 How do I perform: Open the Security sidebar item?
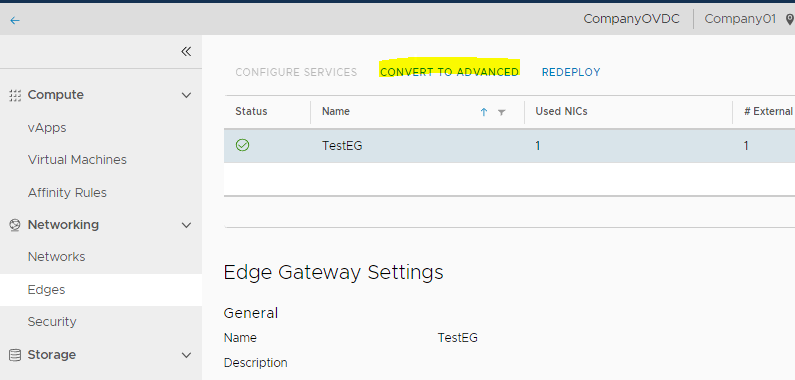point(52,322)
